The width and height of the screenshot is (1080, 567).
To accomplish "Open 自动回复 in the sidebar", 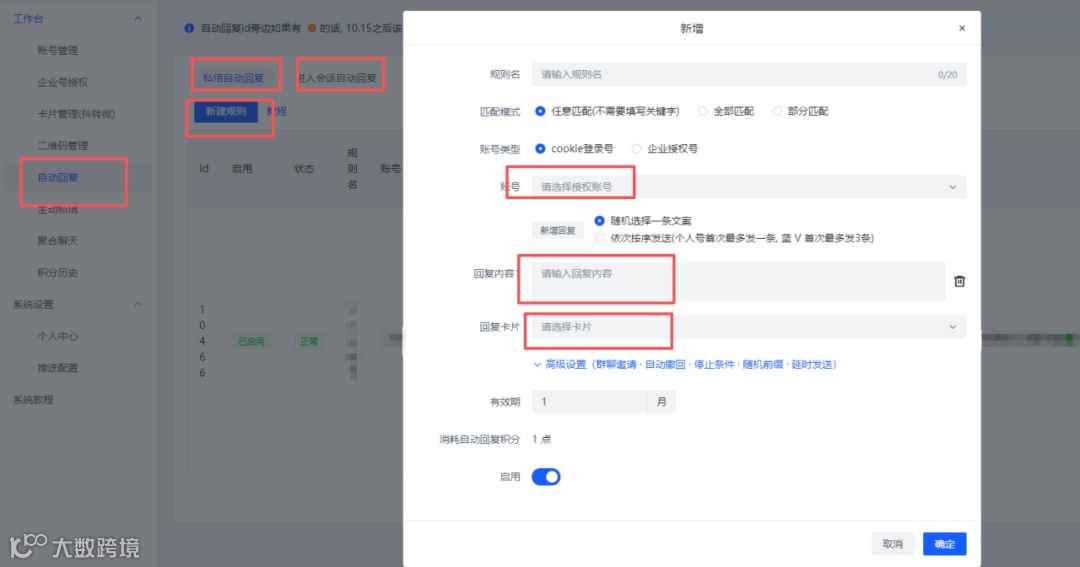I will [58, 177].
